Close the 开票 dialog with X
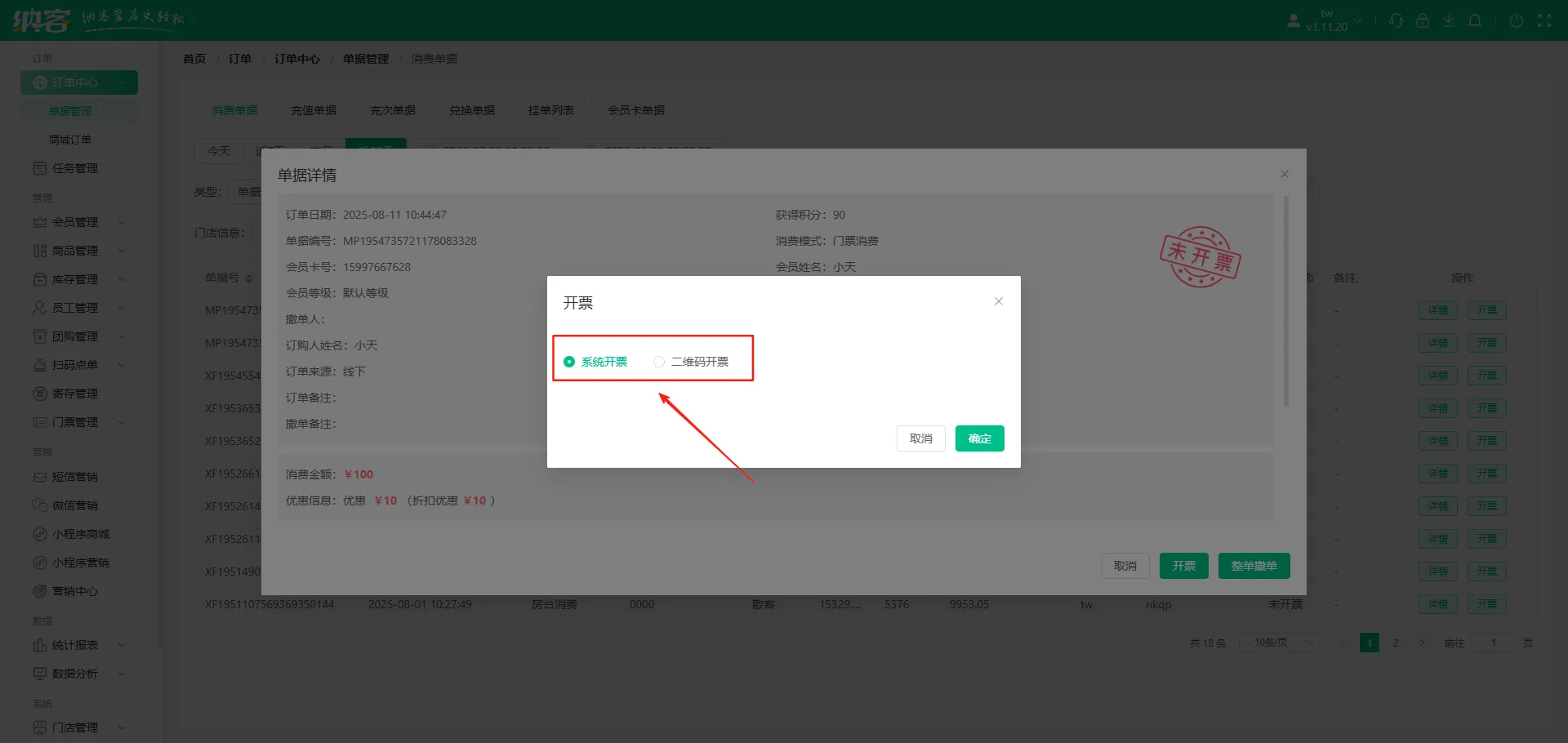The width and height of the screenshot is (1568, 743). click(x=998, y=301)
